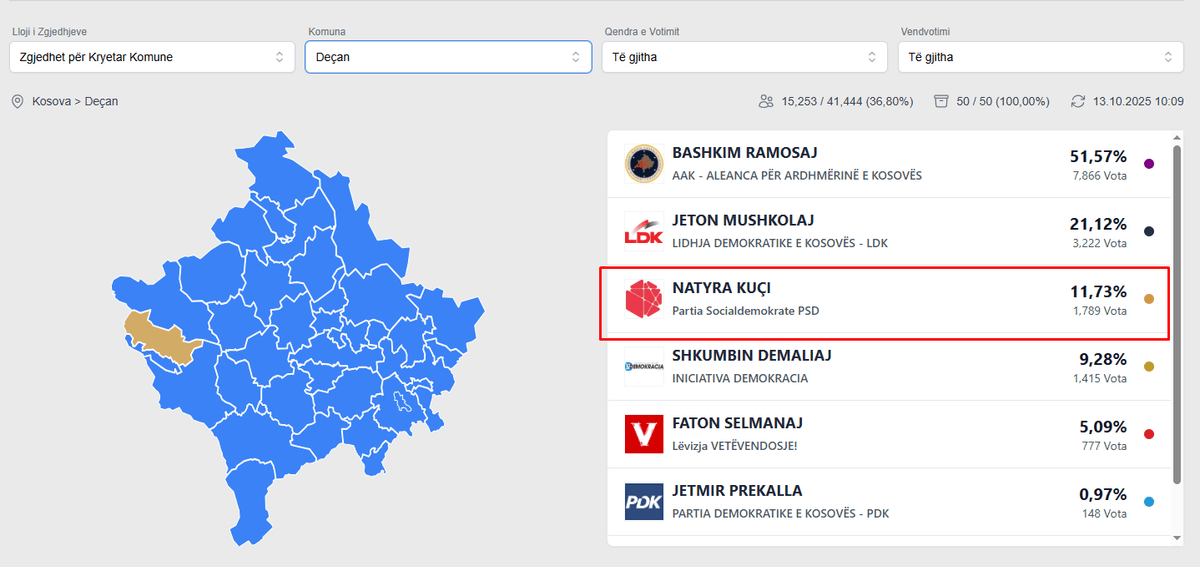This screenshot has height=567, width=1200.
Task: Click the refresh icon beside the timestamp
Action: click(1077, 101)
